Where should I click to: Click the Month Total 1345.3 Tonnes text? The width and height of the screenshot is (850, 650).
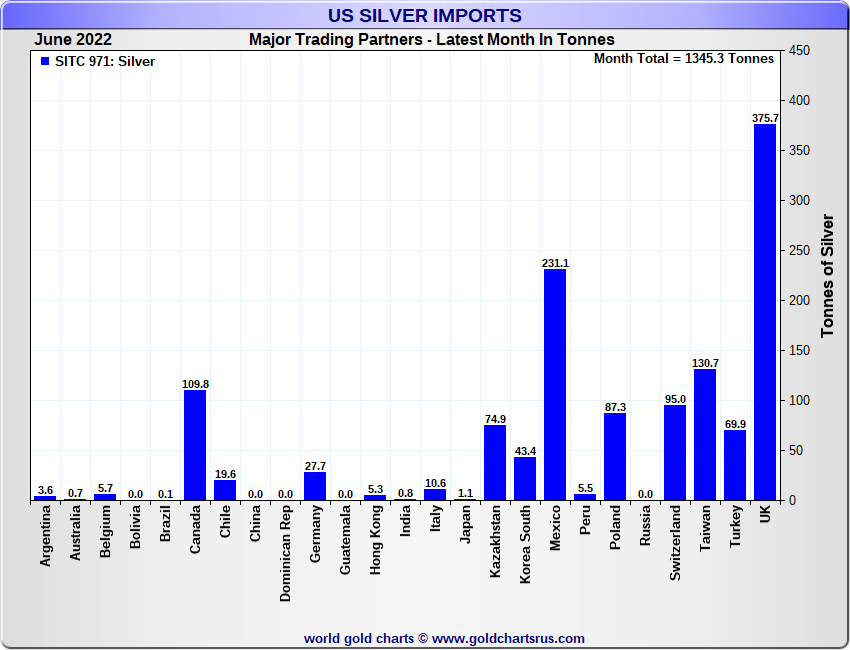pos(683,58)
